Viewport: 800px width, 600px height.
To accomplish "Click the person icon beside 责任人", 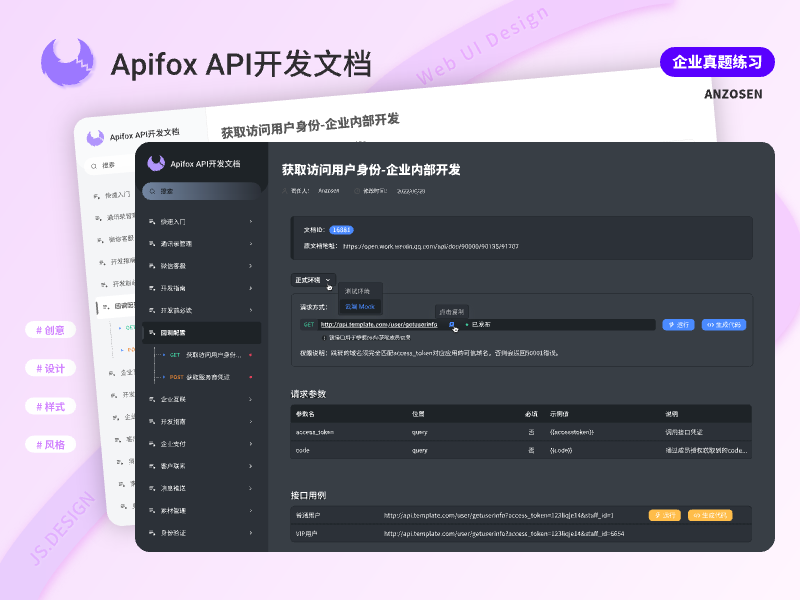I will [285, 191].
